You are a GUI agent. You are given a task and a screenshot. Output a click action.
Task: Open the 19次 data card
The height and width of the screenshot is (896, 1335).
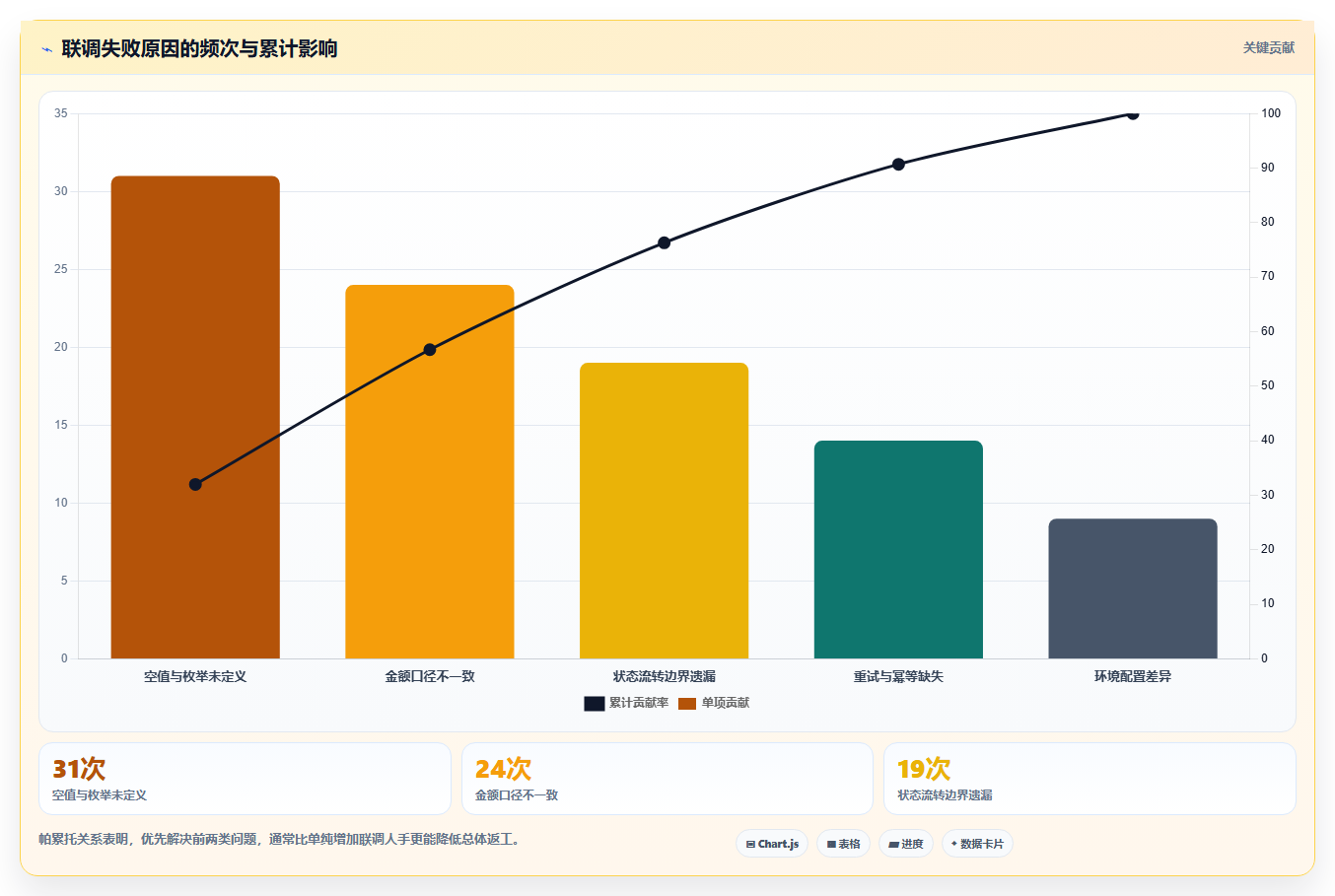[1089, 779]
